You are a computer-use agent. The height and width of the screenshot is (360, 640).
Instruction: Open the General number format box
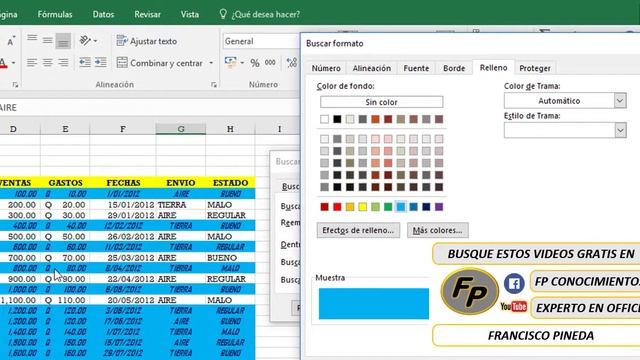click(261, 41)
